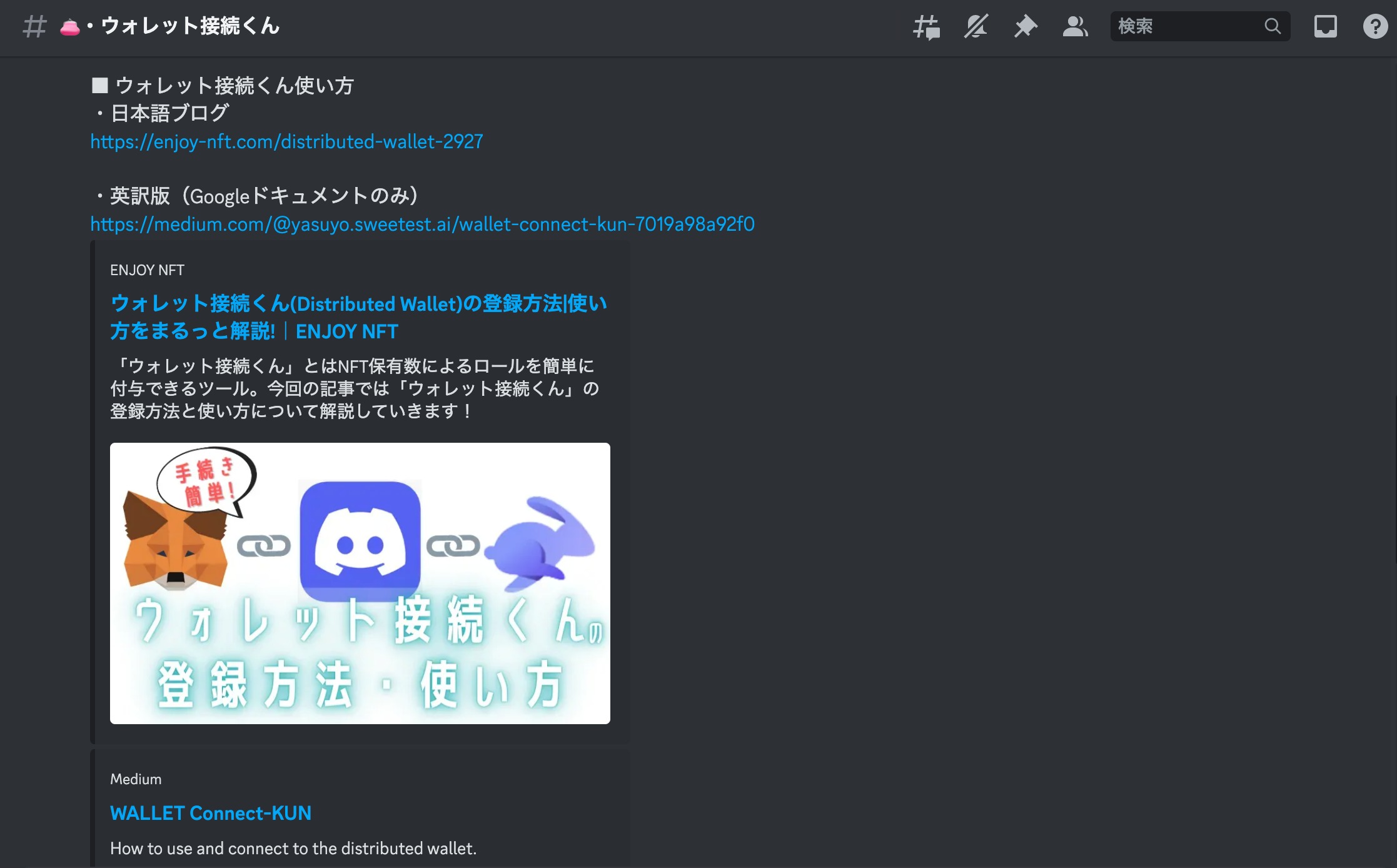Click the text How to use and connect
This screenshot has width=1397, height=868.
293,848
